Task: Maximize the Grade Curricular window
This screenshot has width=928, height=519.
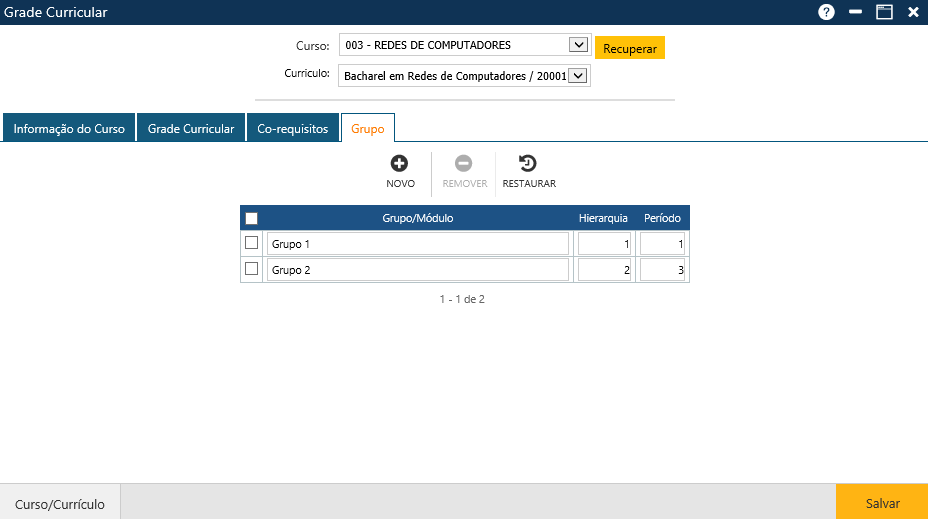Action: click(884, 12)
